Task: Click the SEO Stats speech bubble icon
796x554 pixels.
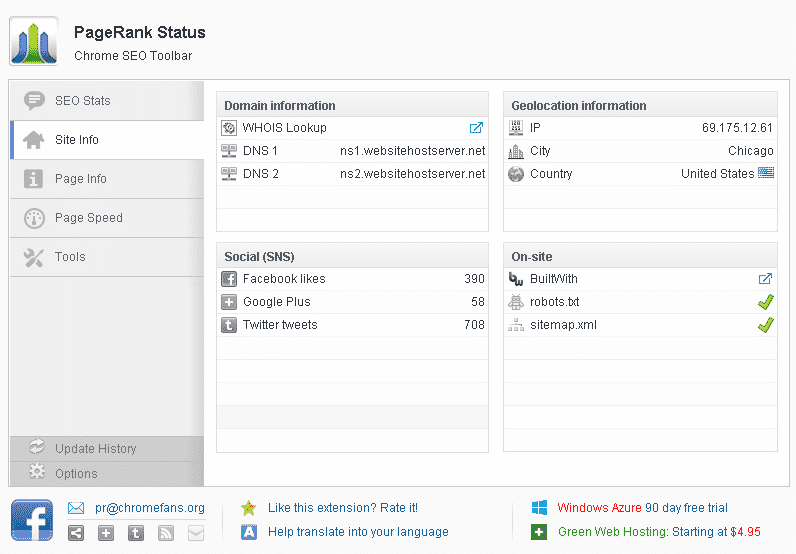Action: [34, 101]
